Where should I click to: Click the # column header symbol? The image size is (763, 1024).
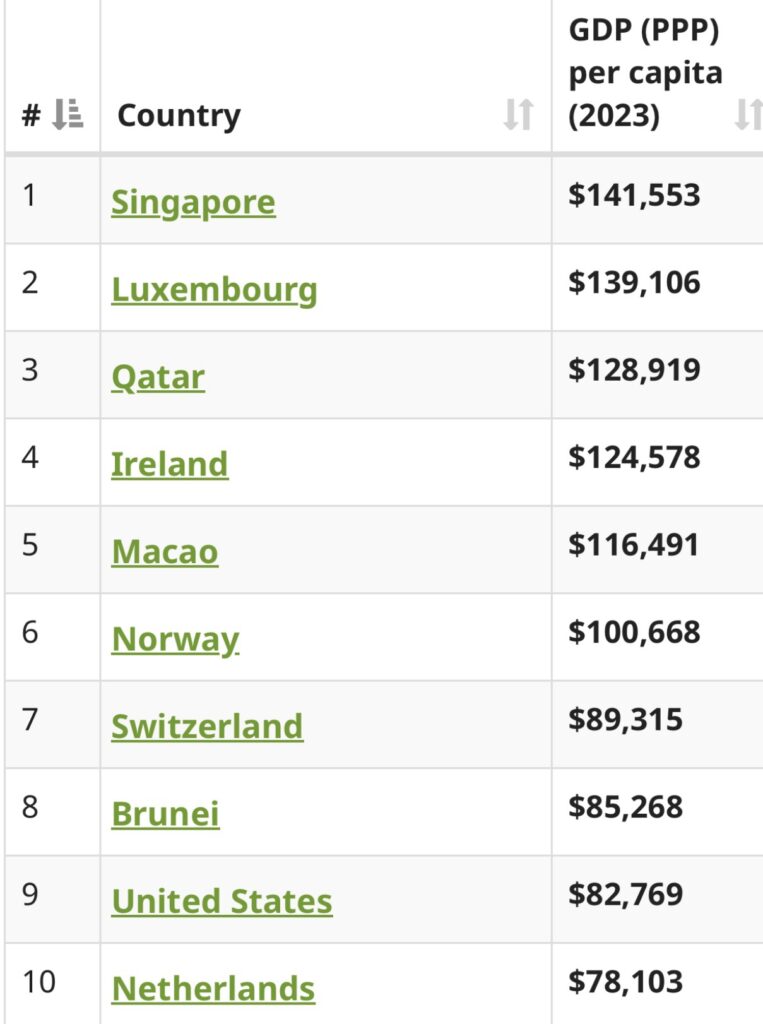[31, 116]
